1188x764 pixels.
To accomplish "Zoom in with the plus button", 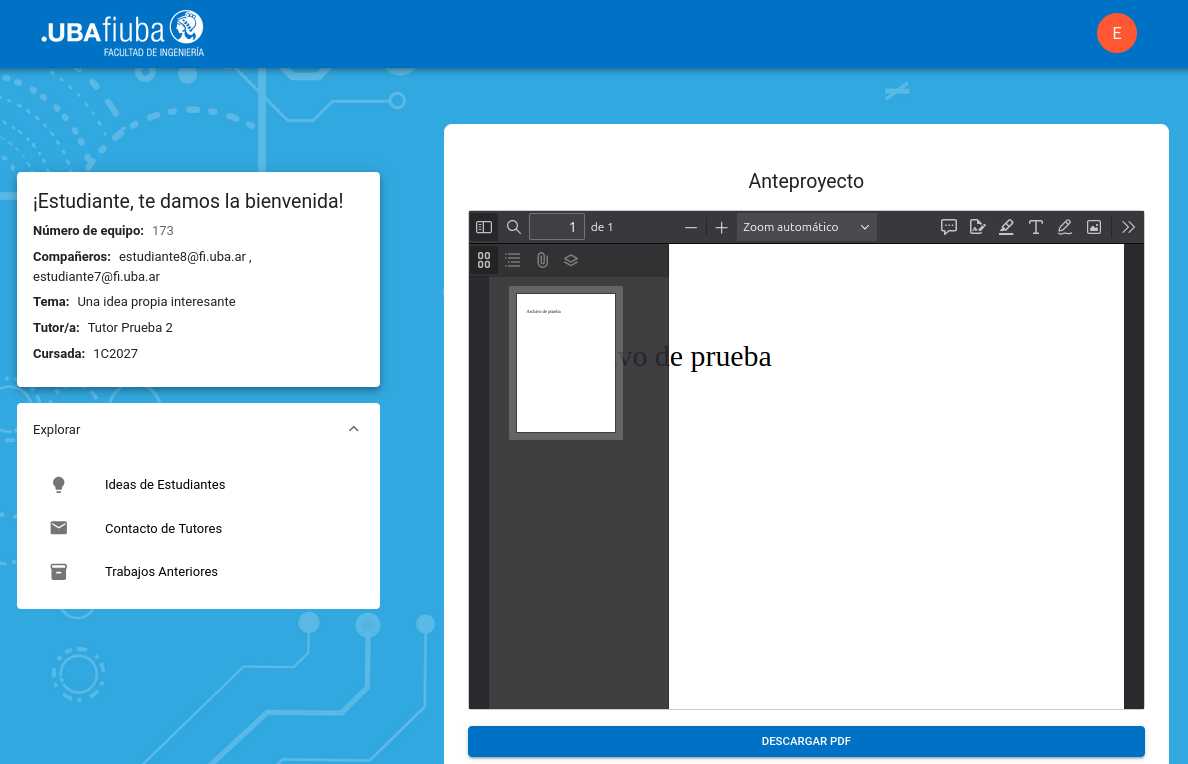I will point(721,227).
